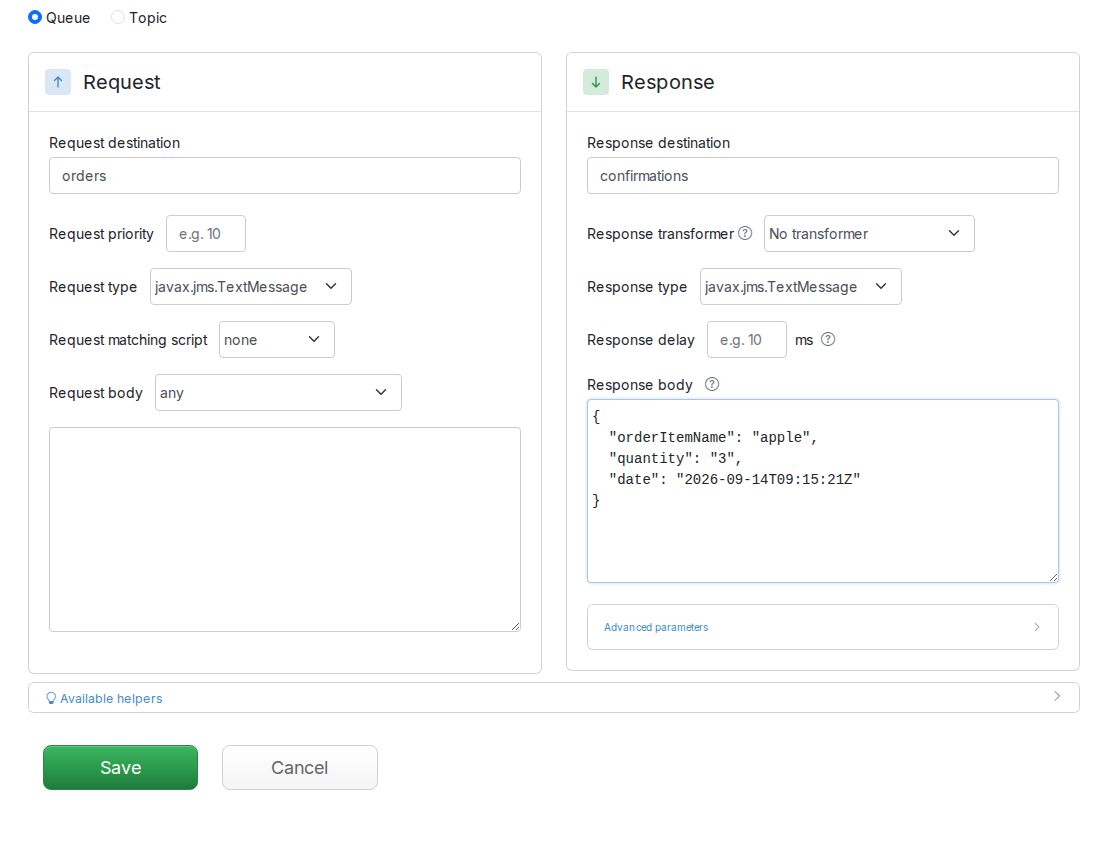Viewport: 1108px width, 847px height.
Task: Open the Response type dropdown
Action: [x=800, y=286]
